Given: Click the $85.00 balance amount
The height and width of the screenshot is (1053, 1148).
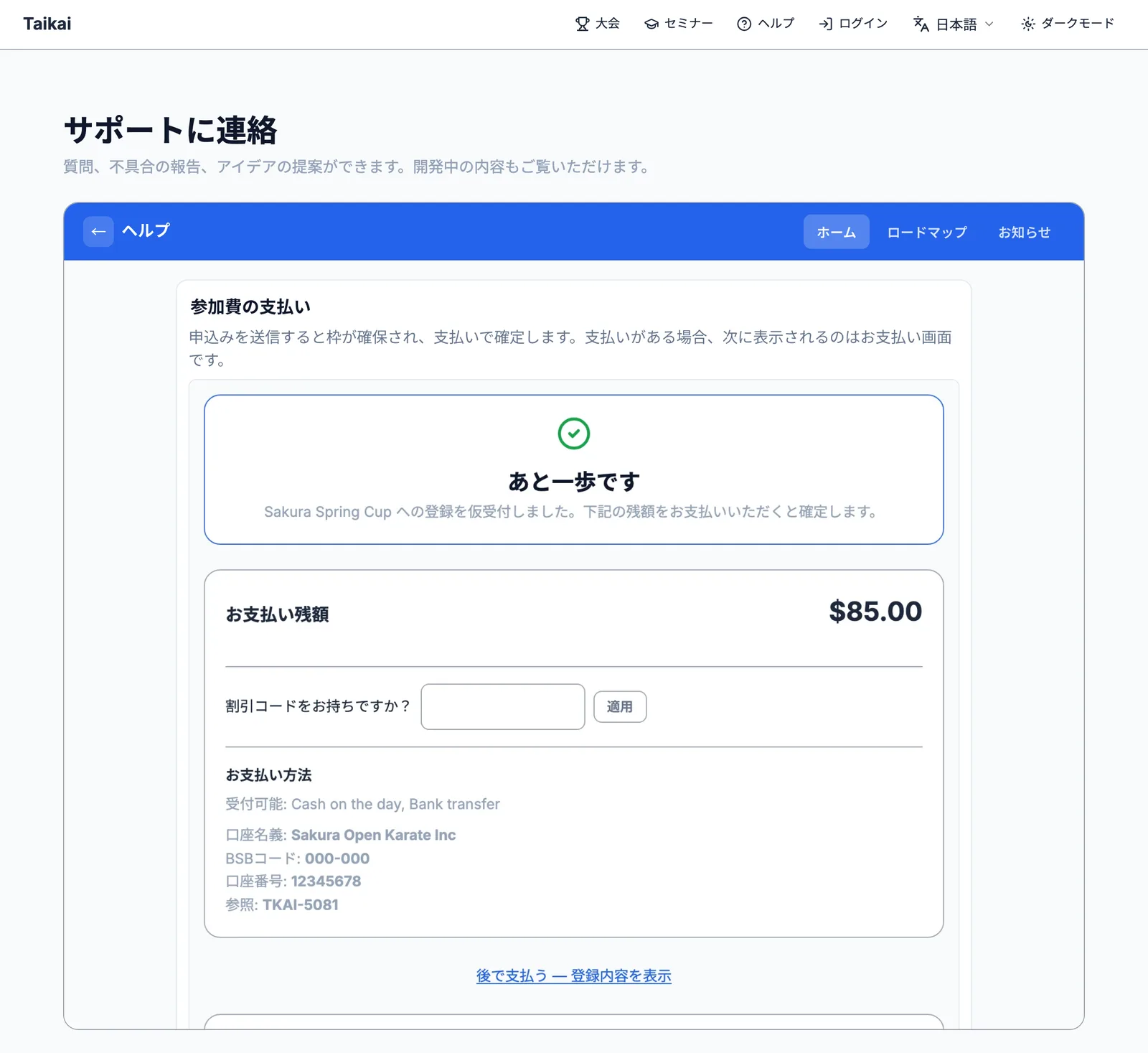Looking at the screenshot, I should [875, 612].
